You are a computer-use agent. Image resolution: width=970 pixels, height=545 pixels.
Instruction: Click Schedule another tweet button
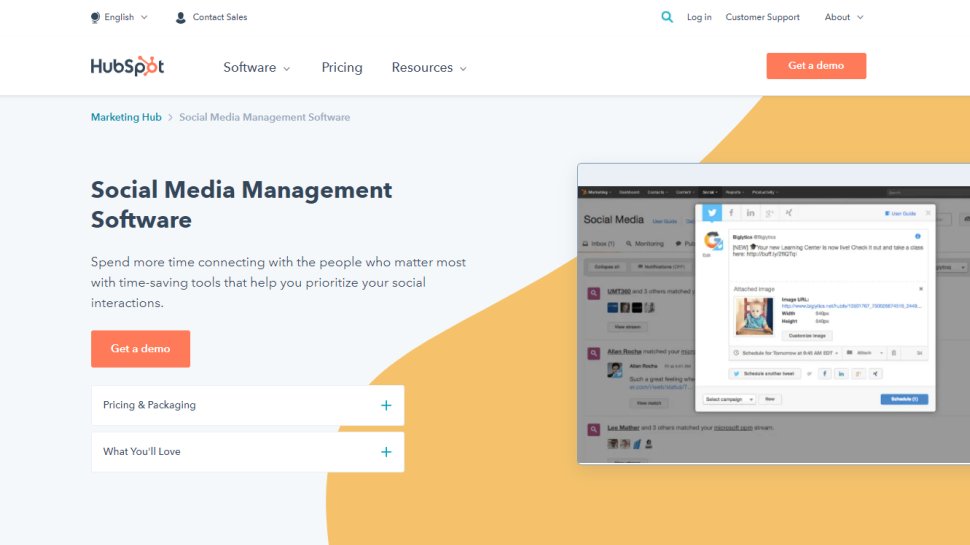pyautogui.click(x=765, y=374)
